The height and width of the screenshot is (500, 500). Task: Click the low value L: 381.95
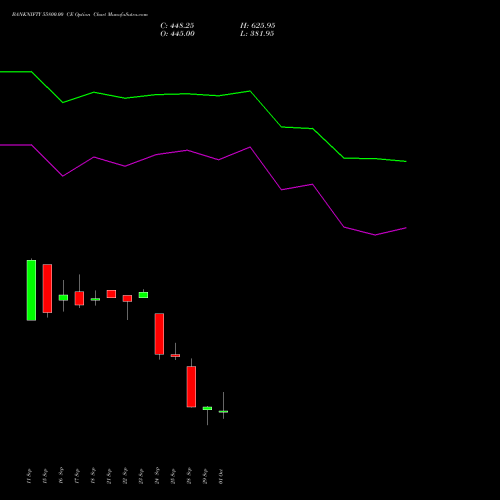click(257, 34)
